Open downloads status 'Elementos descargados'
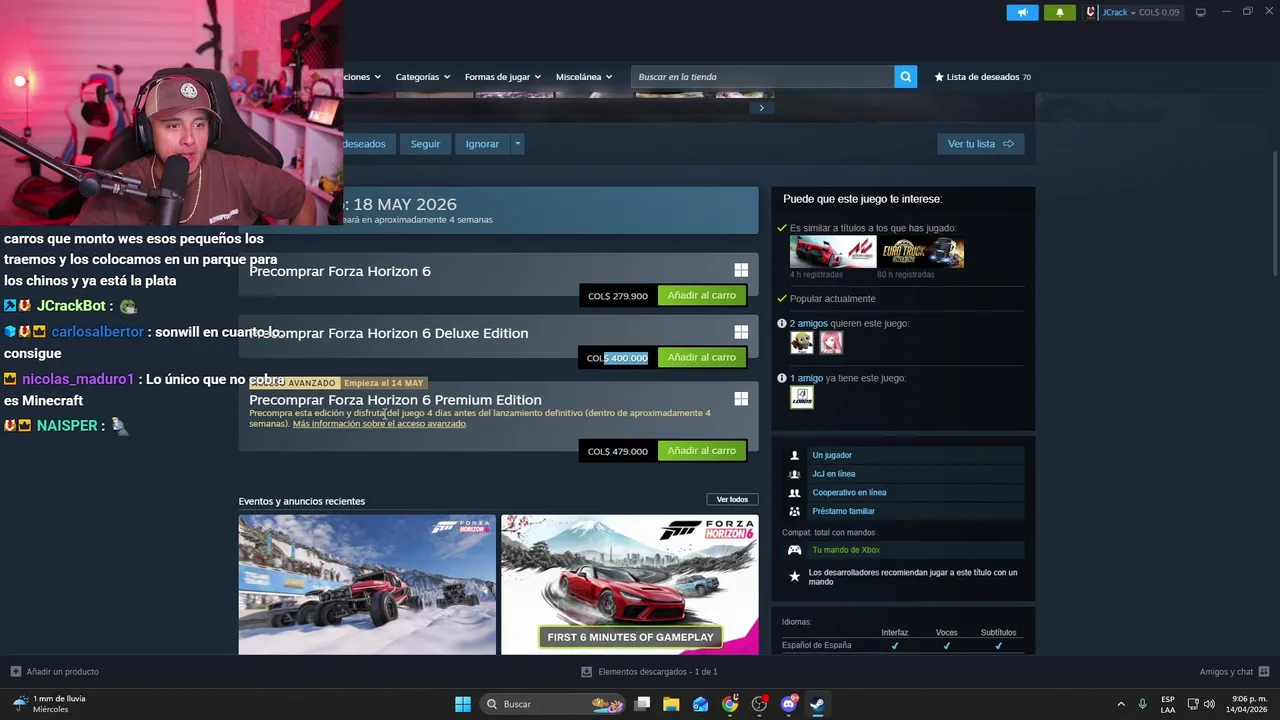The image size is (1280, 720). 649,672
